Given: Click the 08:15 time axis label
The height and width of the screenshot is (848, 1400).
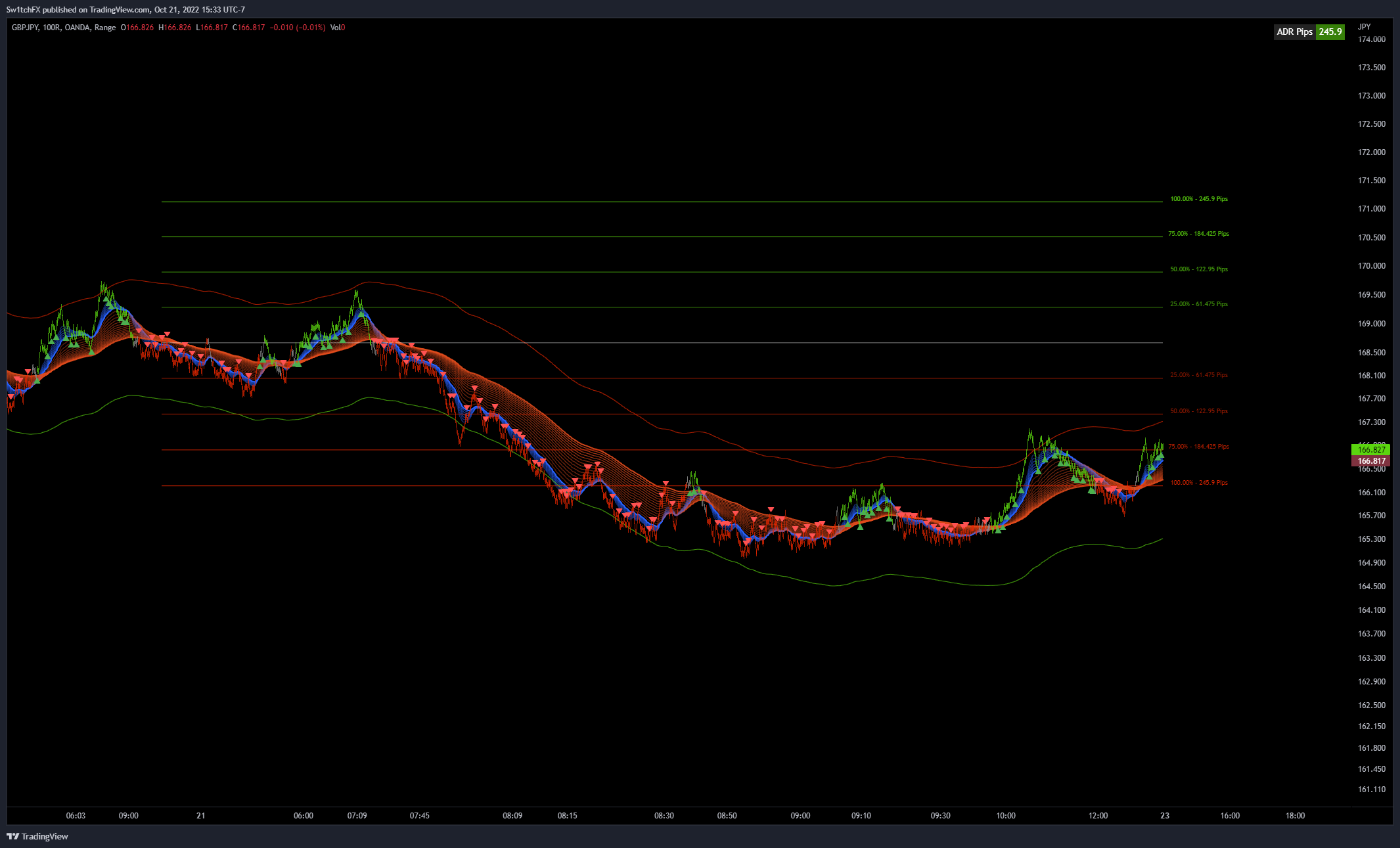Looking at the screenshot, I should 568,816.
